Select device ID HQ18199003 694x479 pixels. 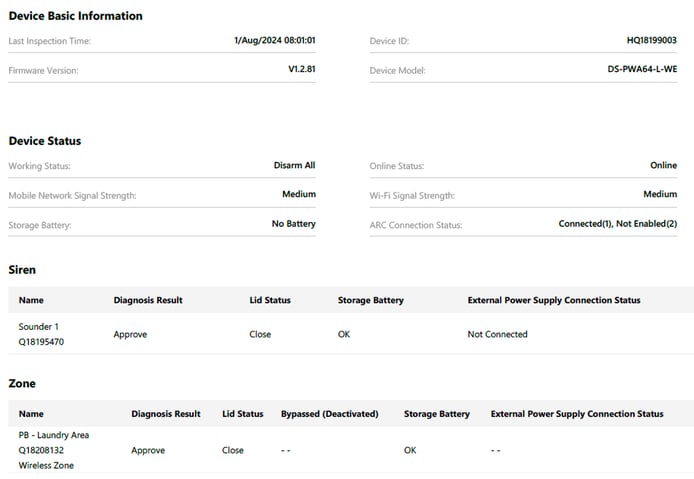coord(652,40)
